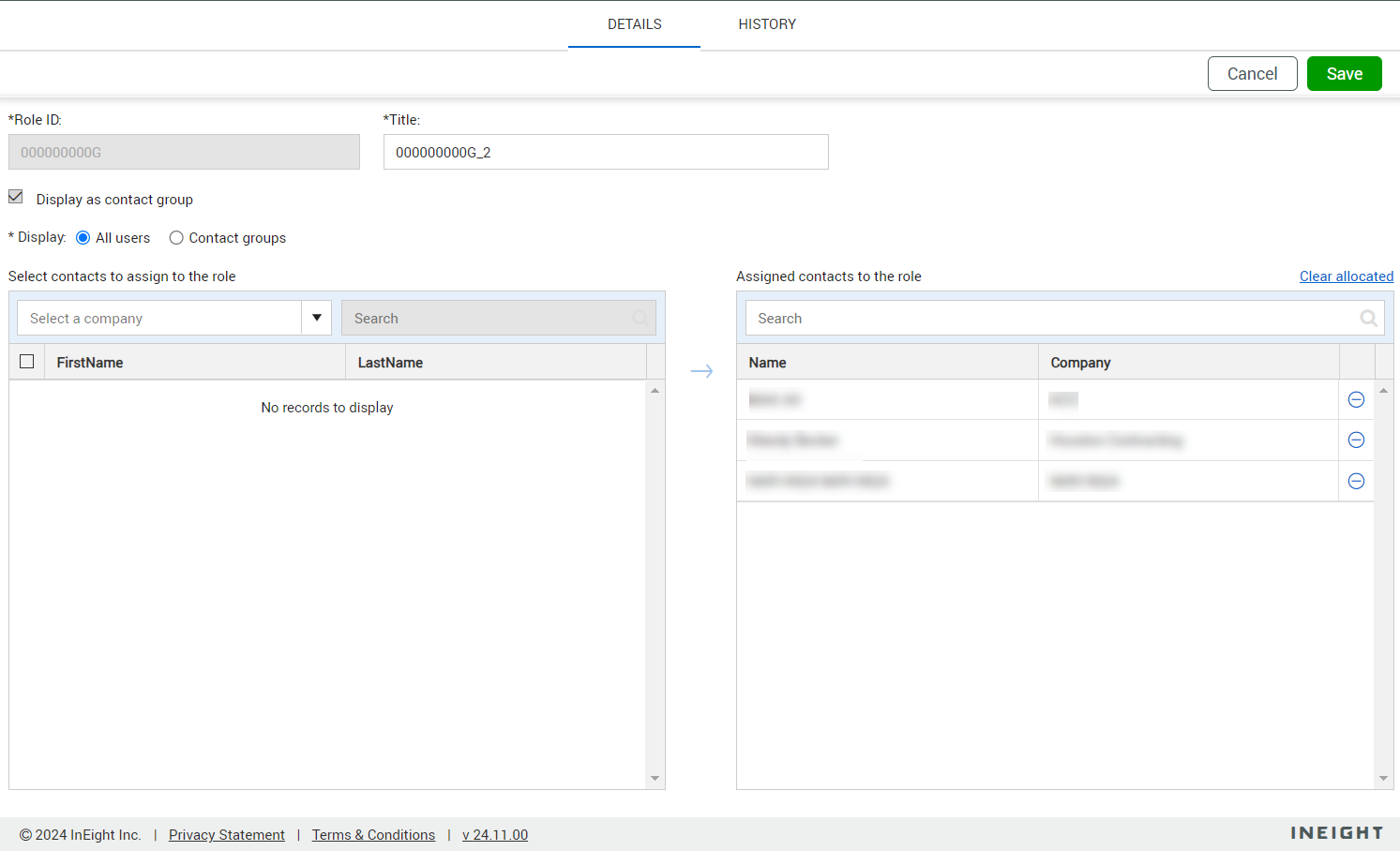Click the arrow to assign selected contacts

(x=701, y=371)
